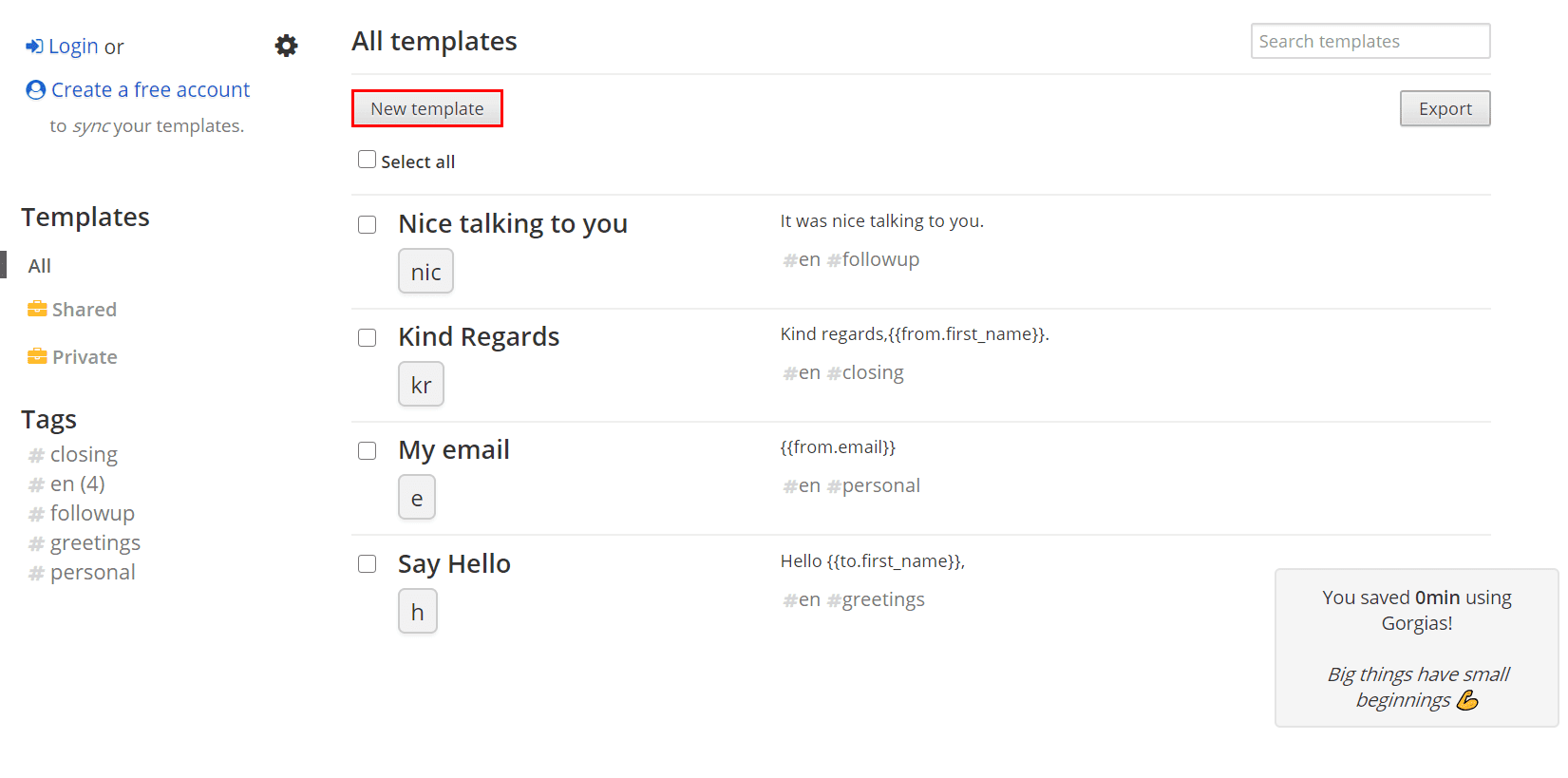
Task: Tick the Kind Regards checkbox
Action: 367,337
